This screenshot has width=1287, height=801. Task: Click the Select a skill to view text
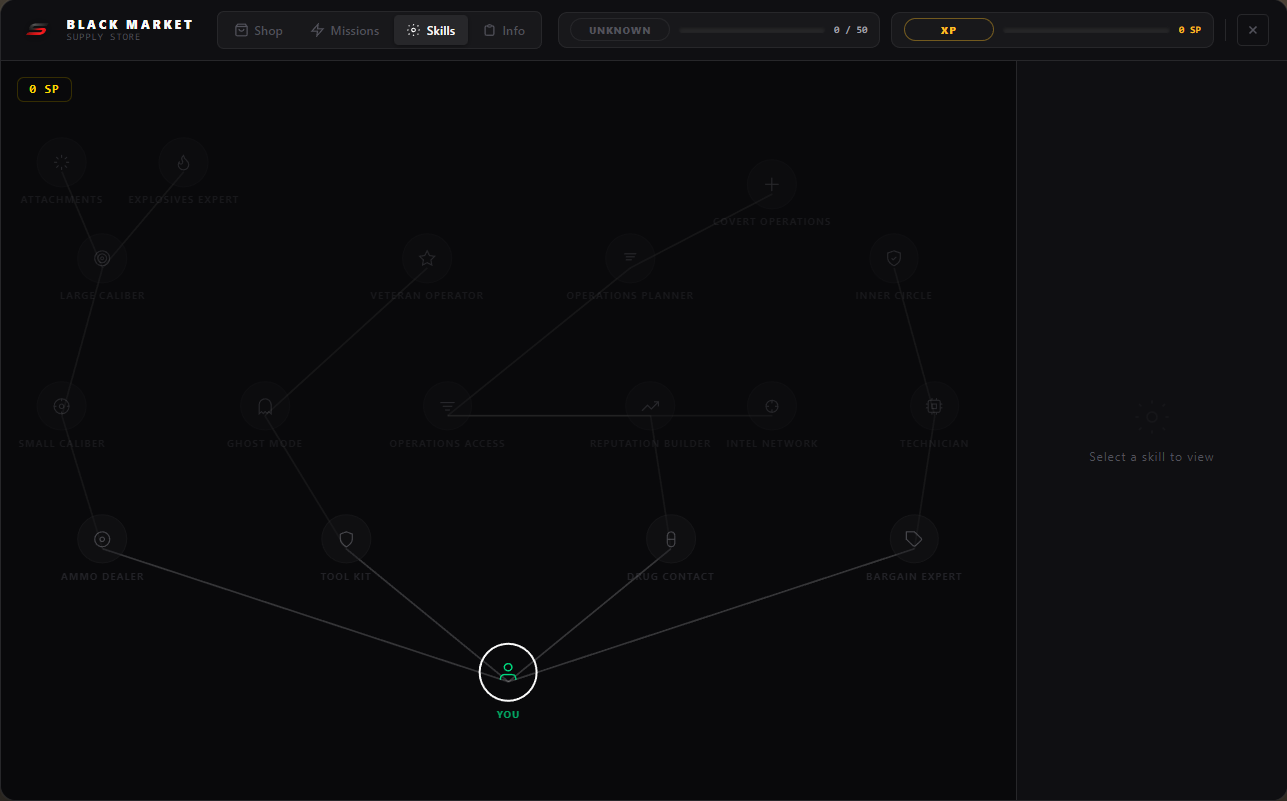1152,457
